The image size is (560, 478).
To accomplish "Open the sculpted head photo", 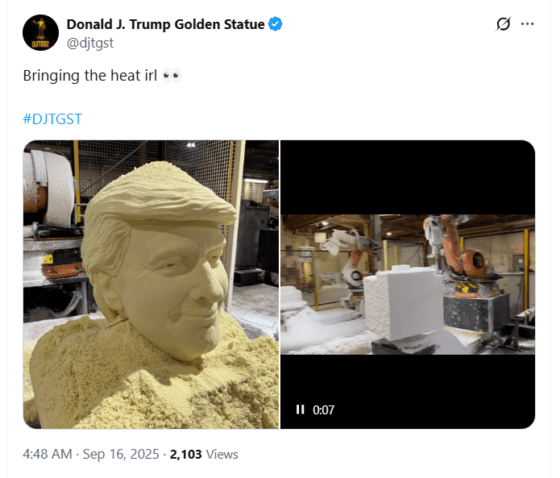I will (151, 284).
